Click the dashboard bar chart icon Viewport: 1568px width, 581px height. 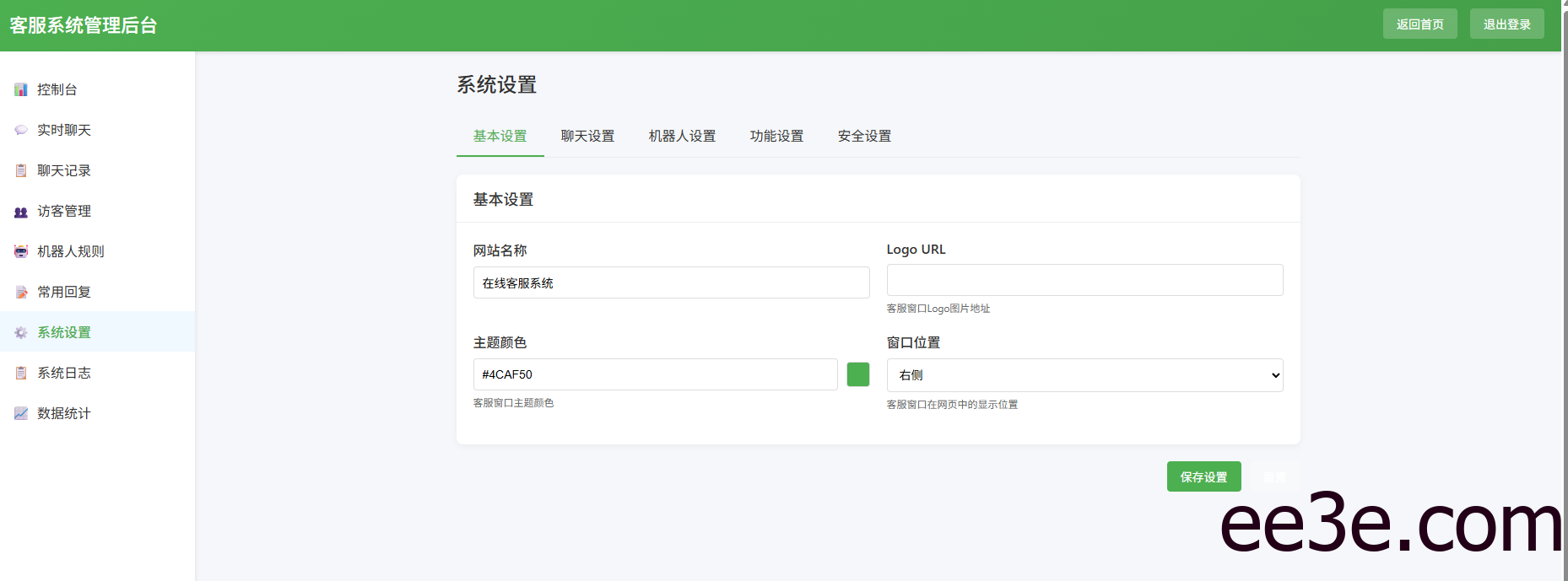(21, 89)
